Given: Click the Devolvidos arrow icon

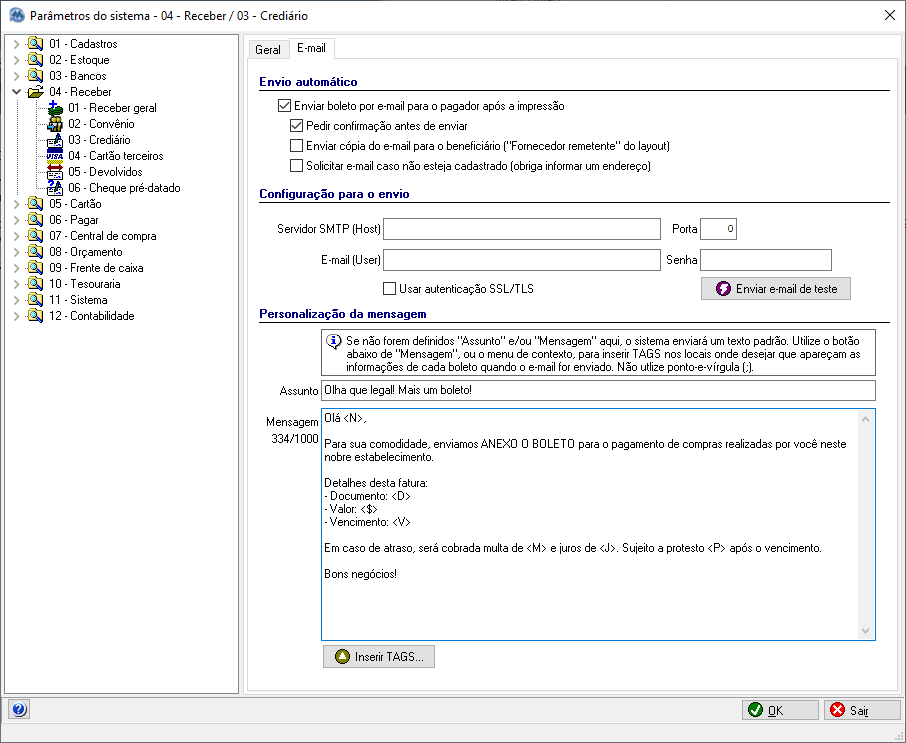Looking at the screenshot, I should 55,172.
